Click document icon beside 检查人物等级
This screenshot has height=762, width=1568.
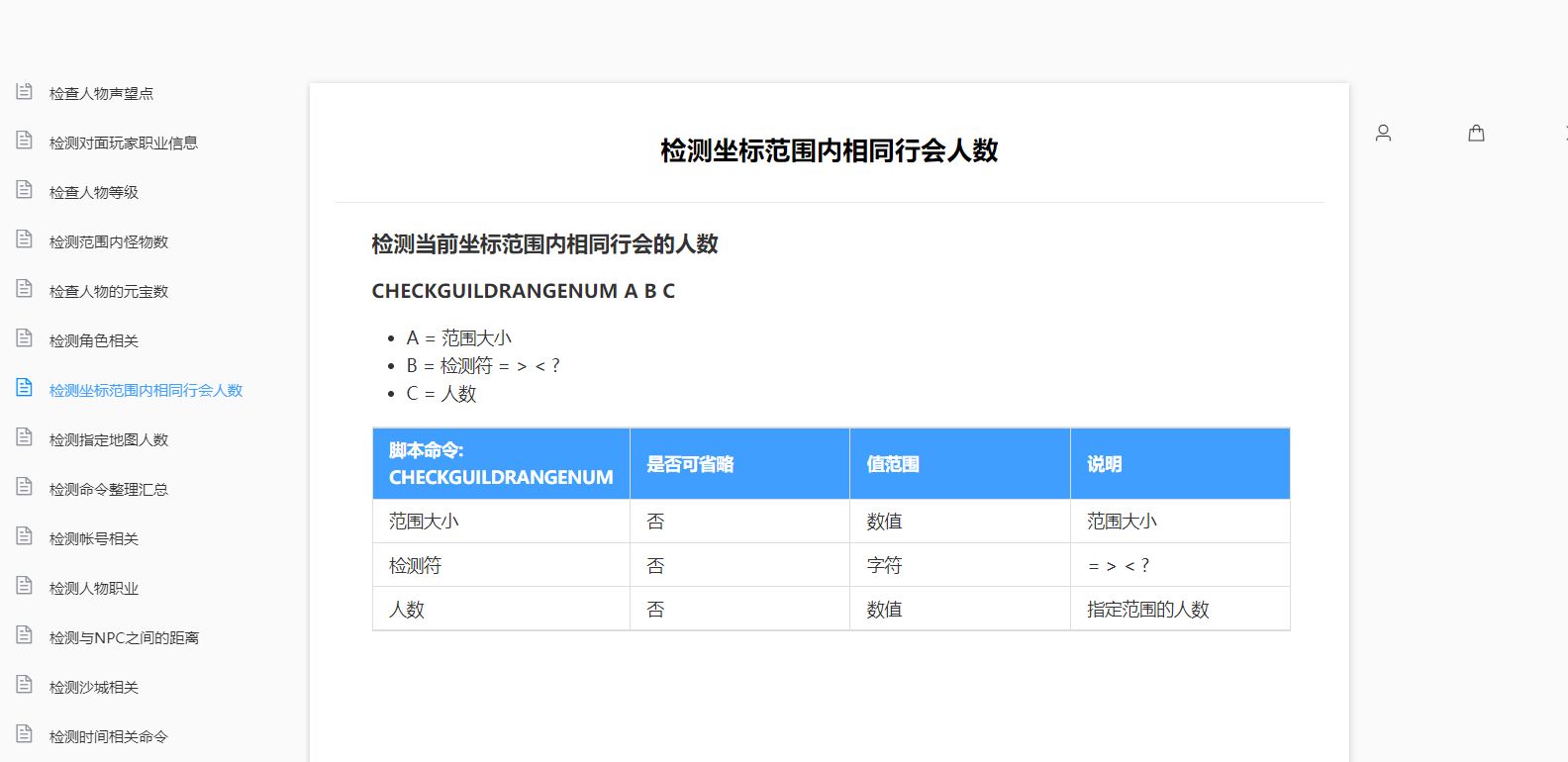(x=25, y=190)
